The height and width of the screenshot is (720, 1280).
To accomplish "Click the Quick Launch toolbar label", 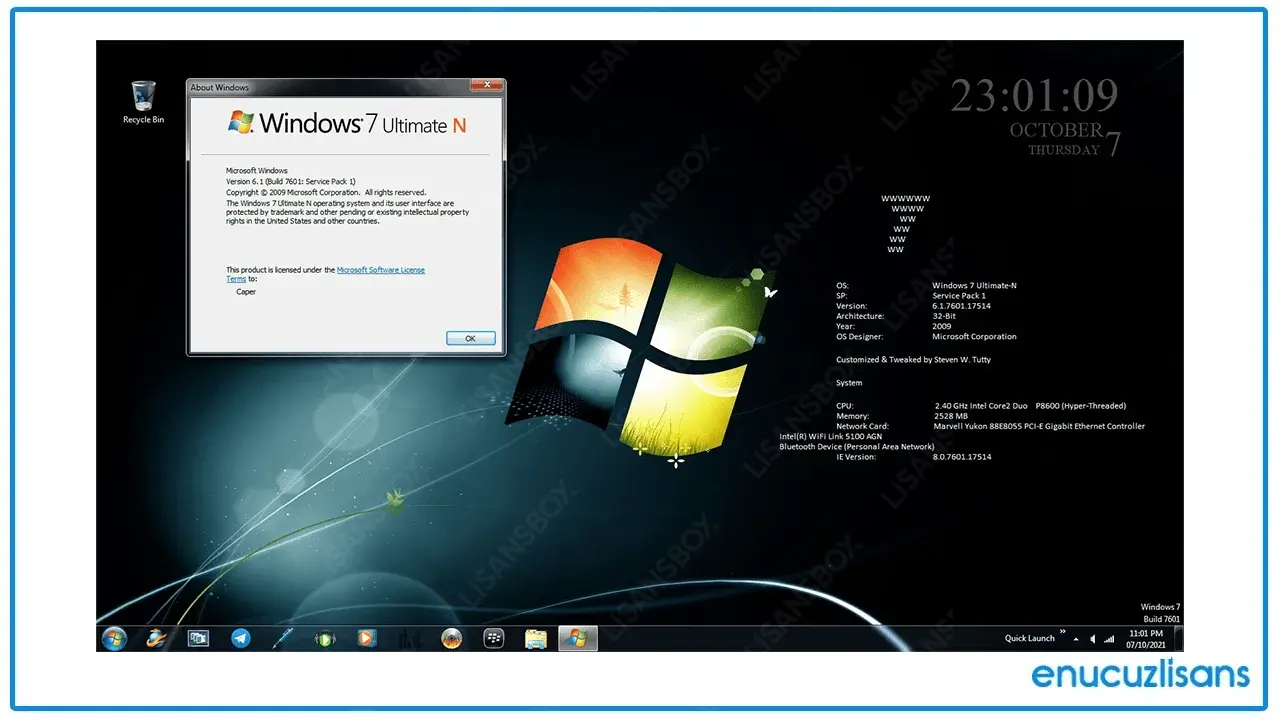I will pos(1029,639).
